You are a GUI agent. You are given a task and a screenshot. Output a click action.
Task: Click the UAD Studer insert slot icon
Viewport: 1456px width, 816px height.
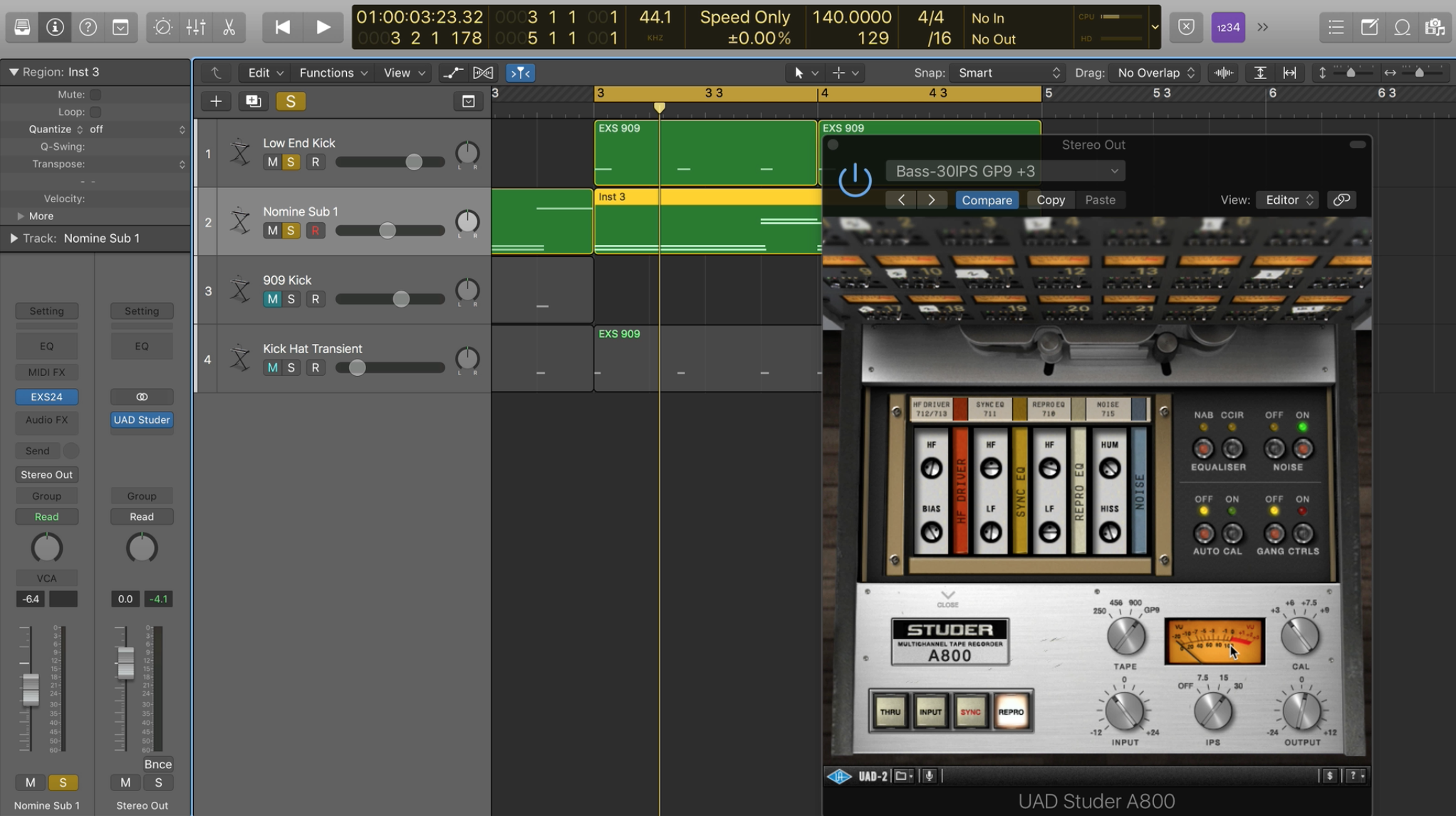(141, 419)
